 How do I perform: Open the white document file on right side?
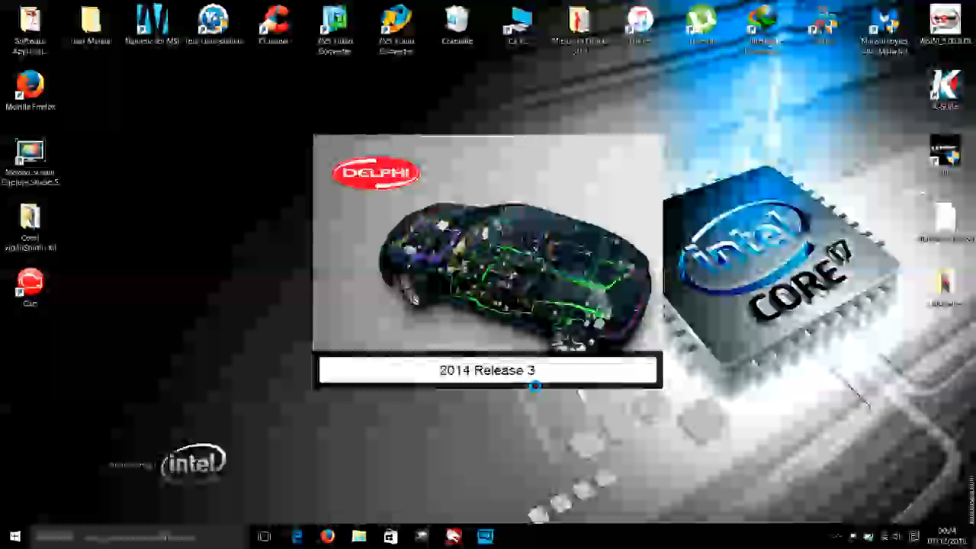tap(946, 223)
